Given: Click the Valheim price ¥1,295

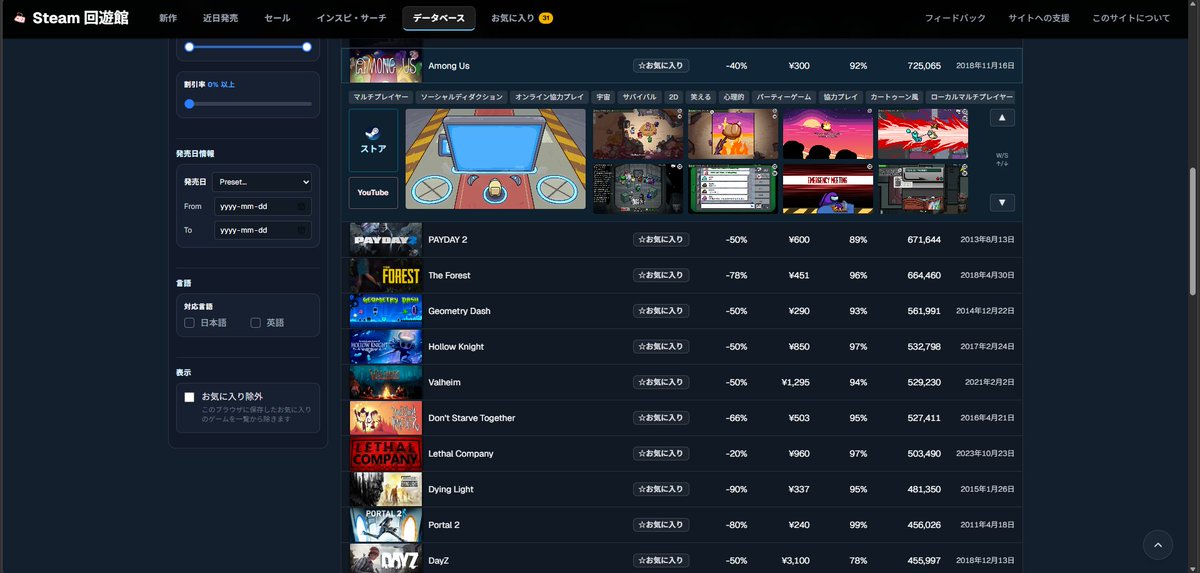Looking at the screenshot, I should point(795,382).
